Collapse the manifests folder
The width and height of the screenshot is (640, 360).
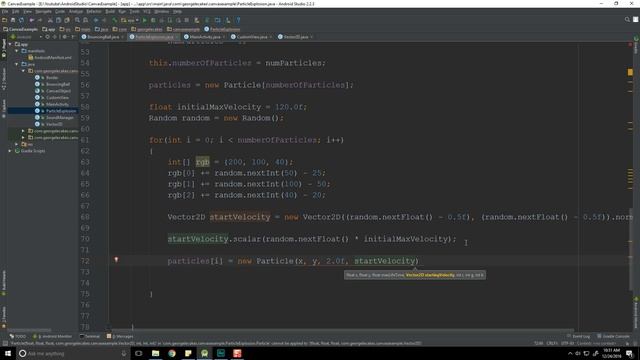17,51
